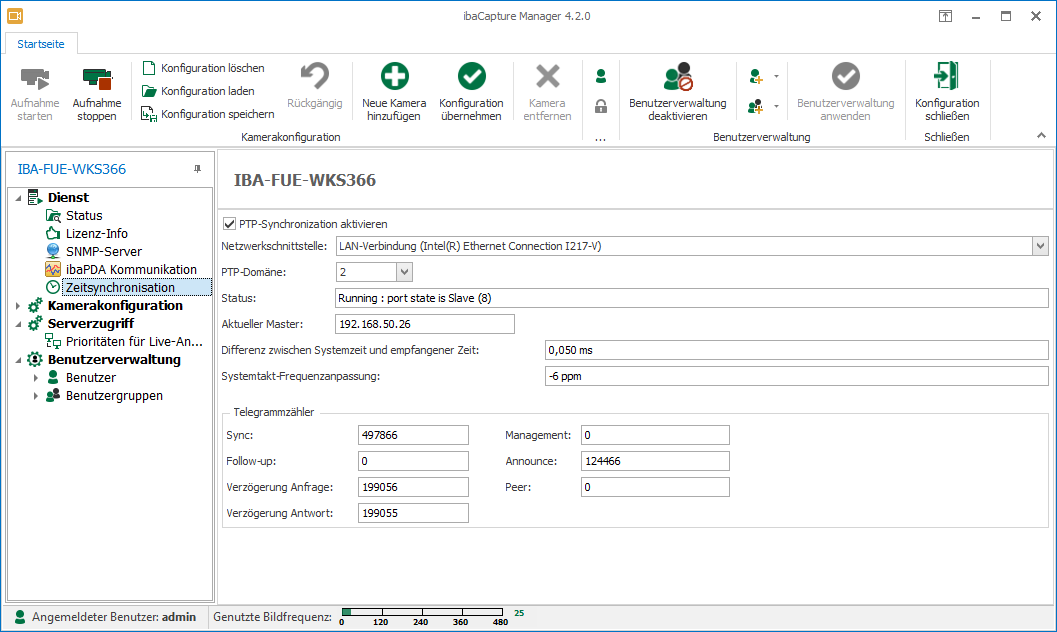Switch to the Startseite tab
1057x632 pixels.
[x=41, y=42]
